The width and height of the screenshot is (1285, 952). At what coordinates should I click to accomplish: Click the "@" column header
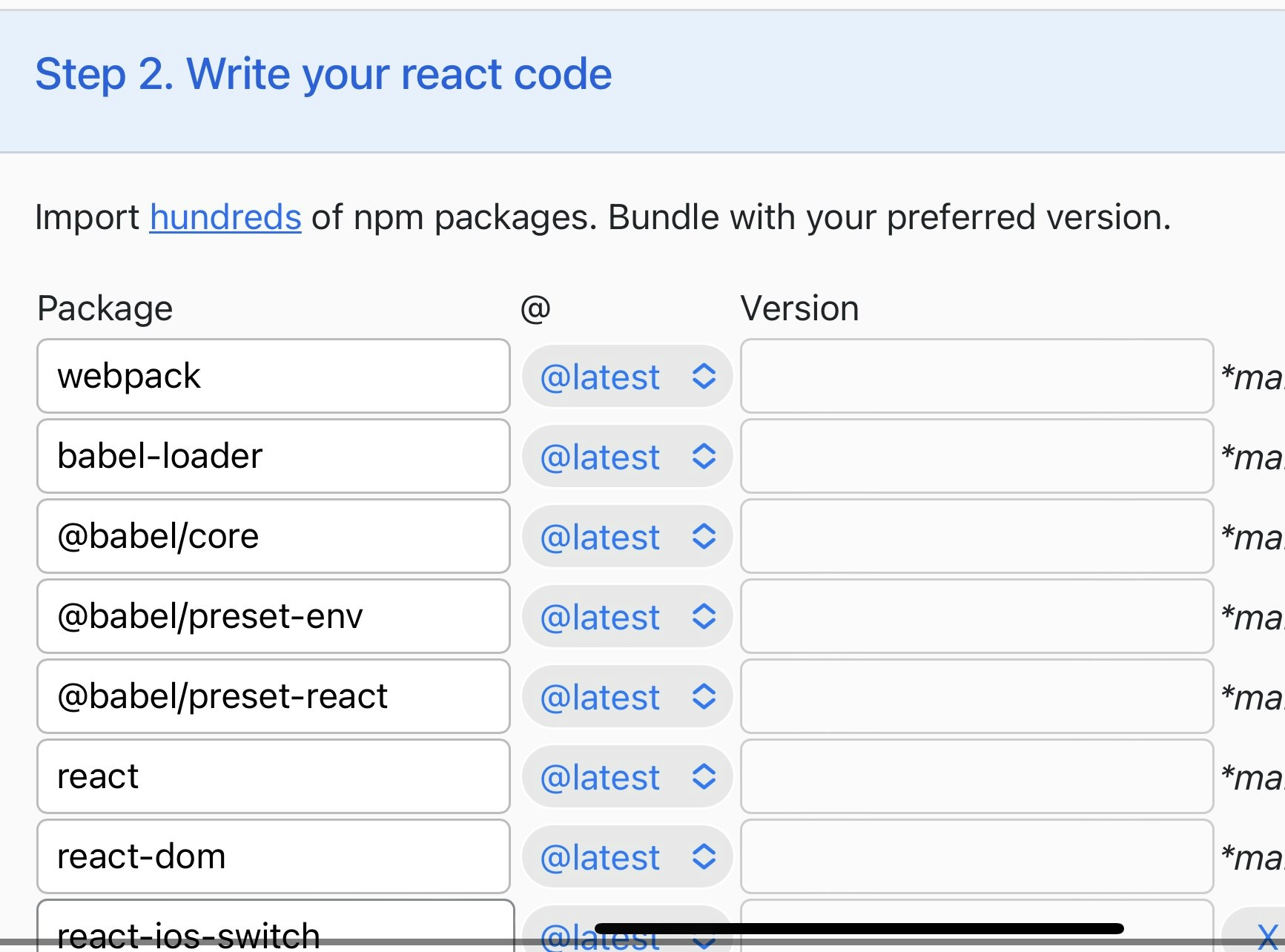click(x=535, y=308)
